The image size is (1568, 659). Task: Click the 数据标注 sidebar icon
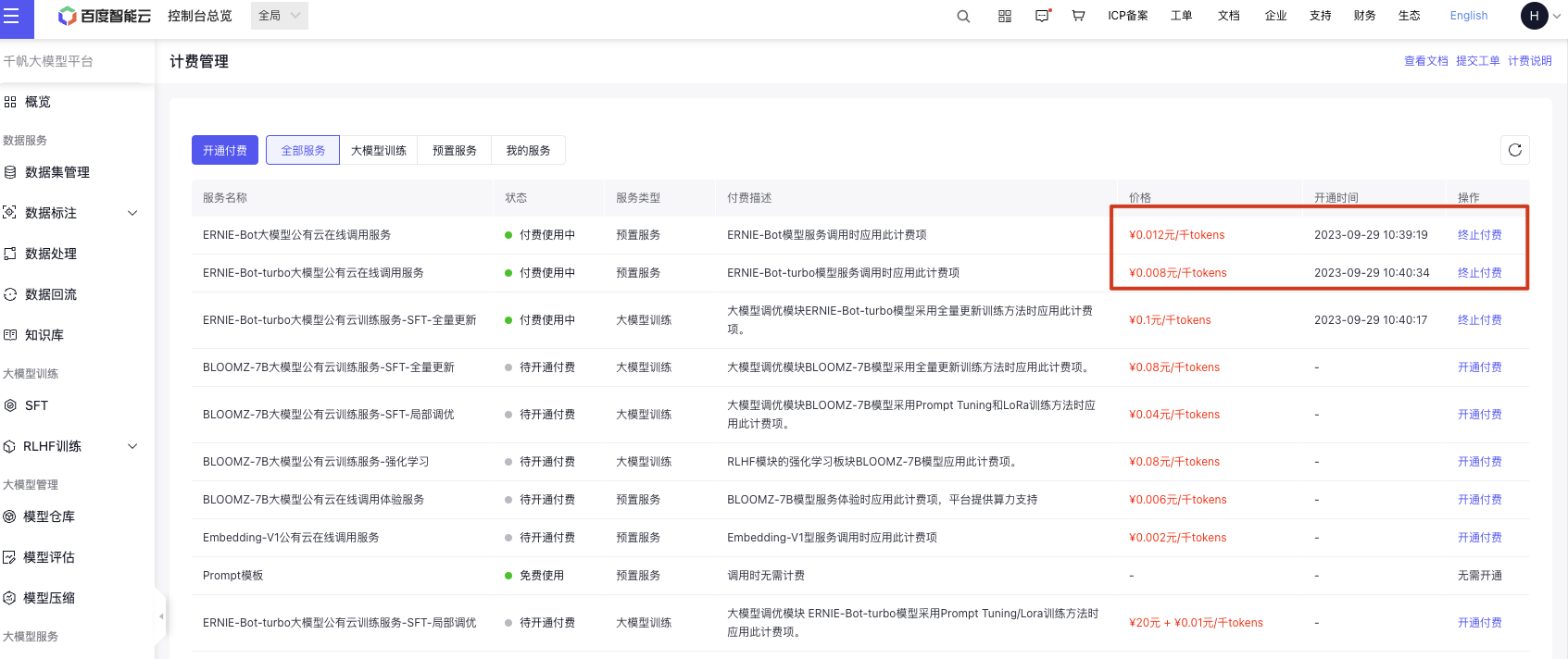pos(10,213)
